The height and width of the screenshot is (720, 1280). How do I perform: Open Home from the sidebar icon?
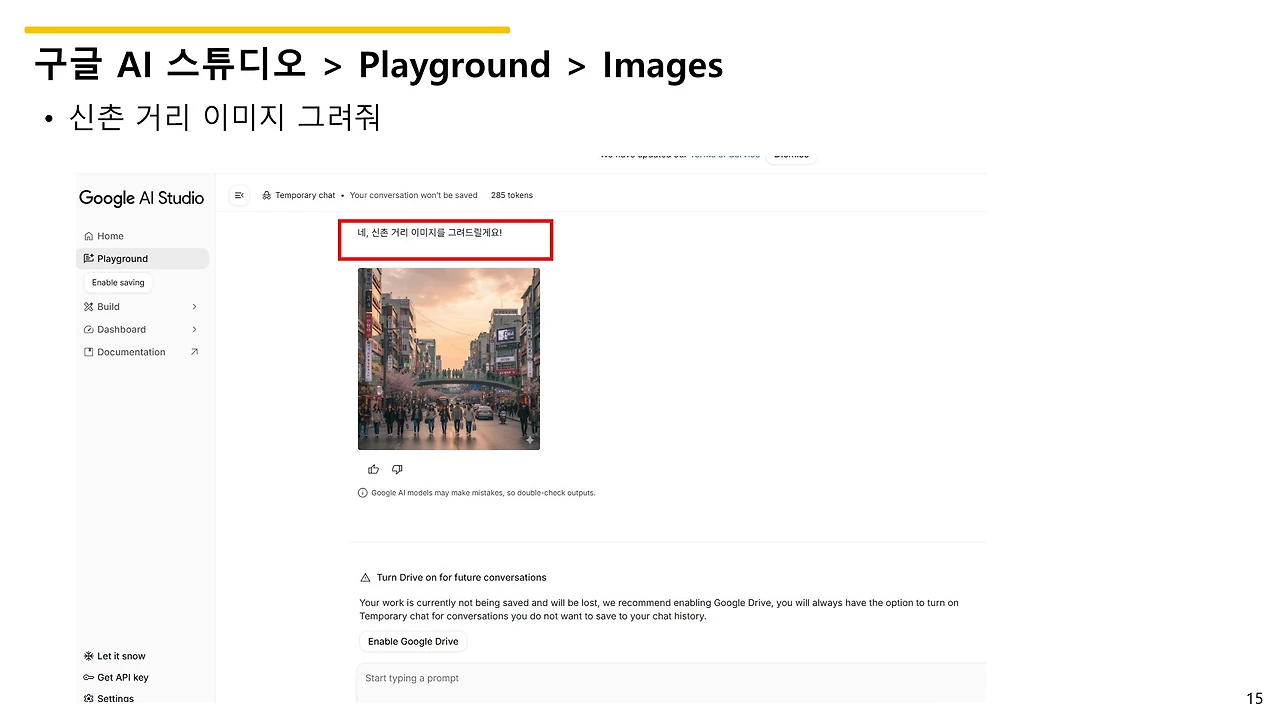89,235
